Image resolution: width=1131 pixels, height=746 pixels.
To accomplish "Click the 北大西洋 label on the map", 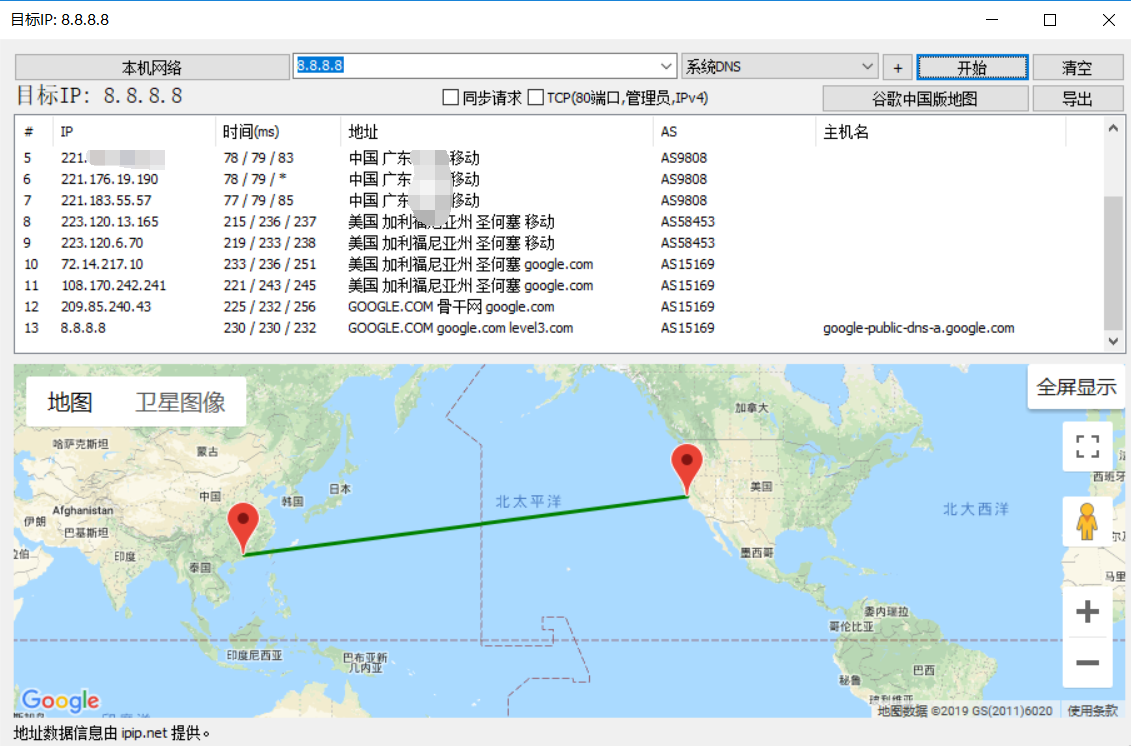I will pos(976,509).
